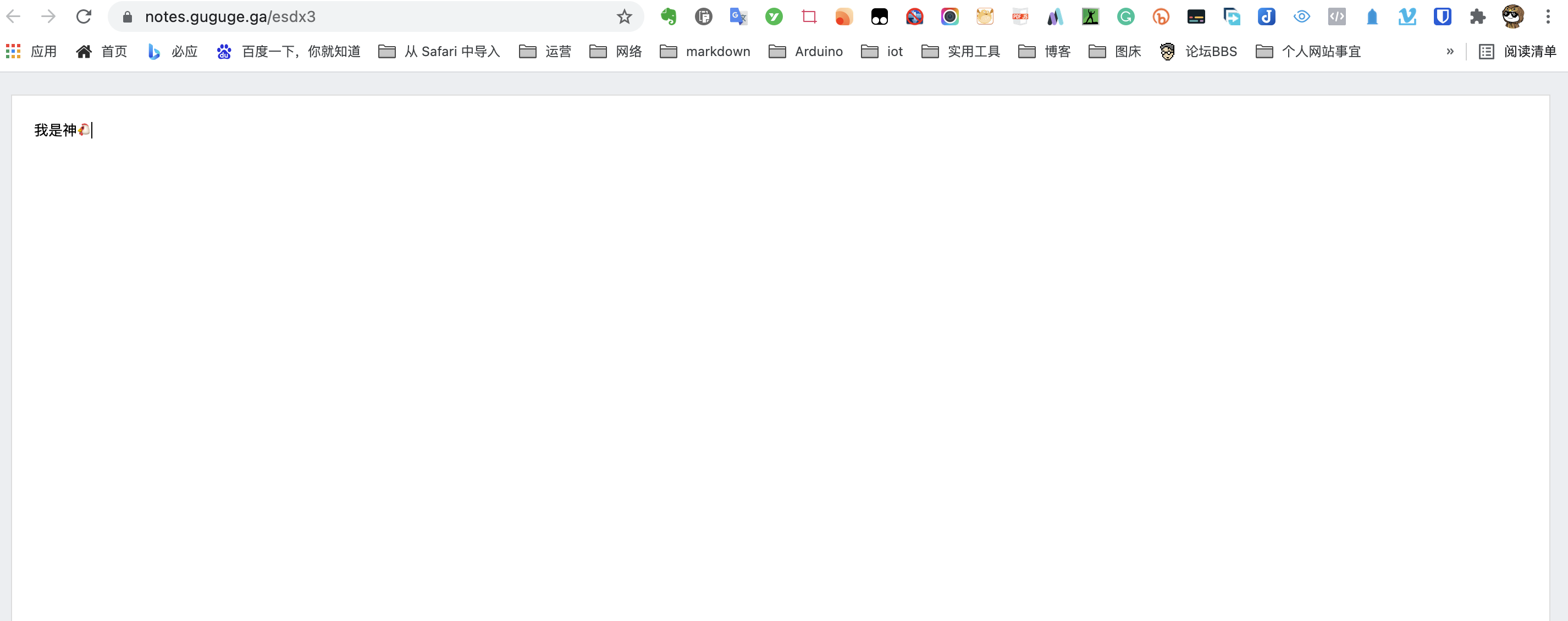Click the red crop screenshot extension
This screenshot has height=621, width=1568.
[x=809, y=16]
